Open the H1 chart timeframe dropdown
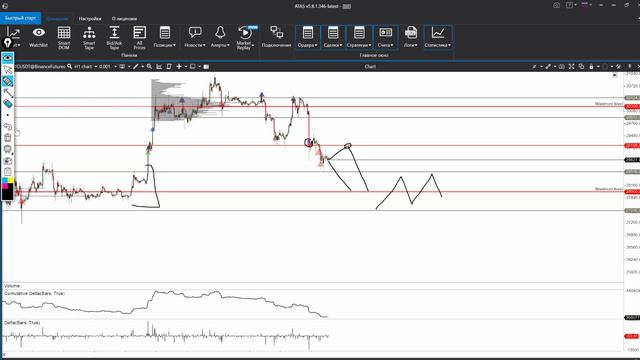The width and height of the screenshot is (640, 360). 86,66
